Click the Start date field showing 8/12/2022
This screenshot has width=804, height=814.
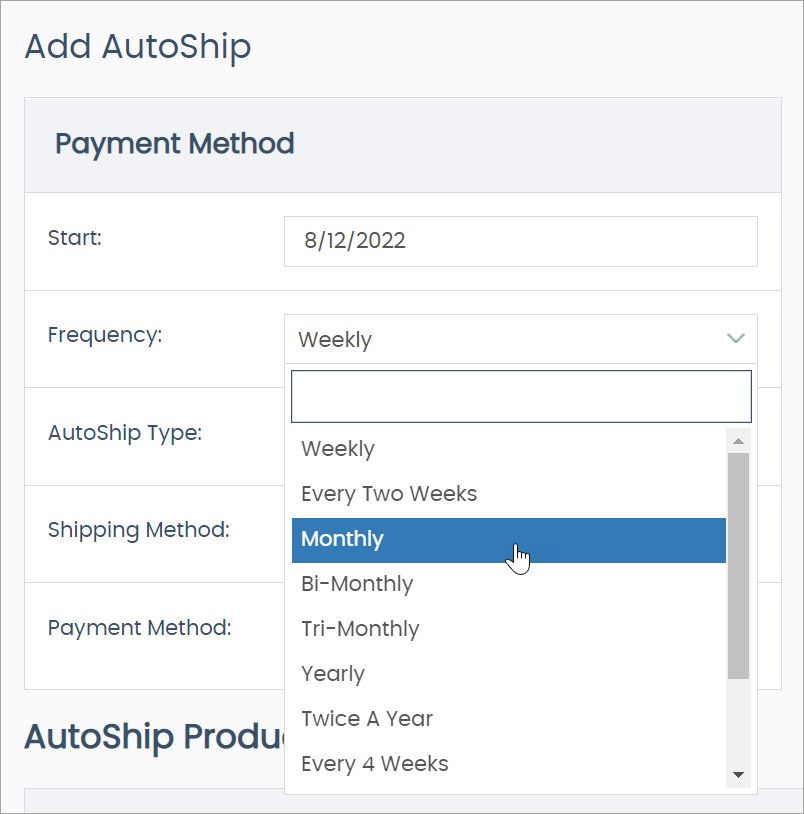520,241
